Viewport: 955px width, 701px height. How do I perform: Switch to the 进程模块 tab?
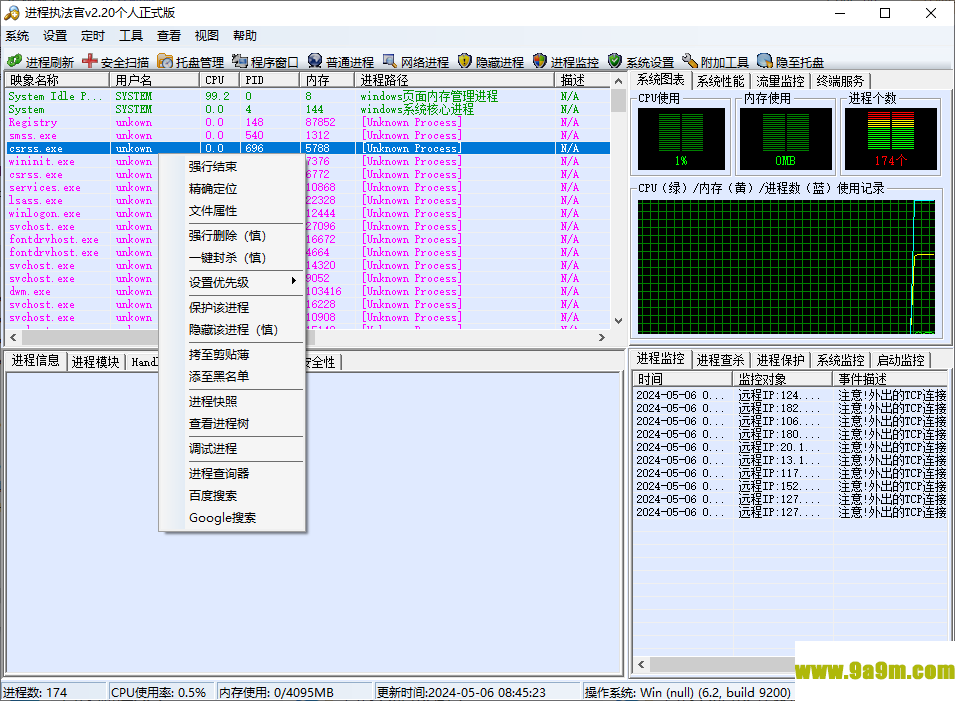point(96,362)
